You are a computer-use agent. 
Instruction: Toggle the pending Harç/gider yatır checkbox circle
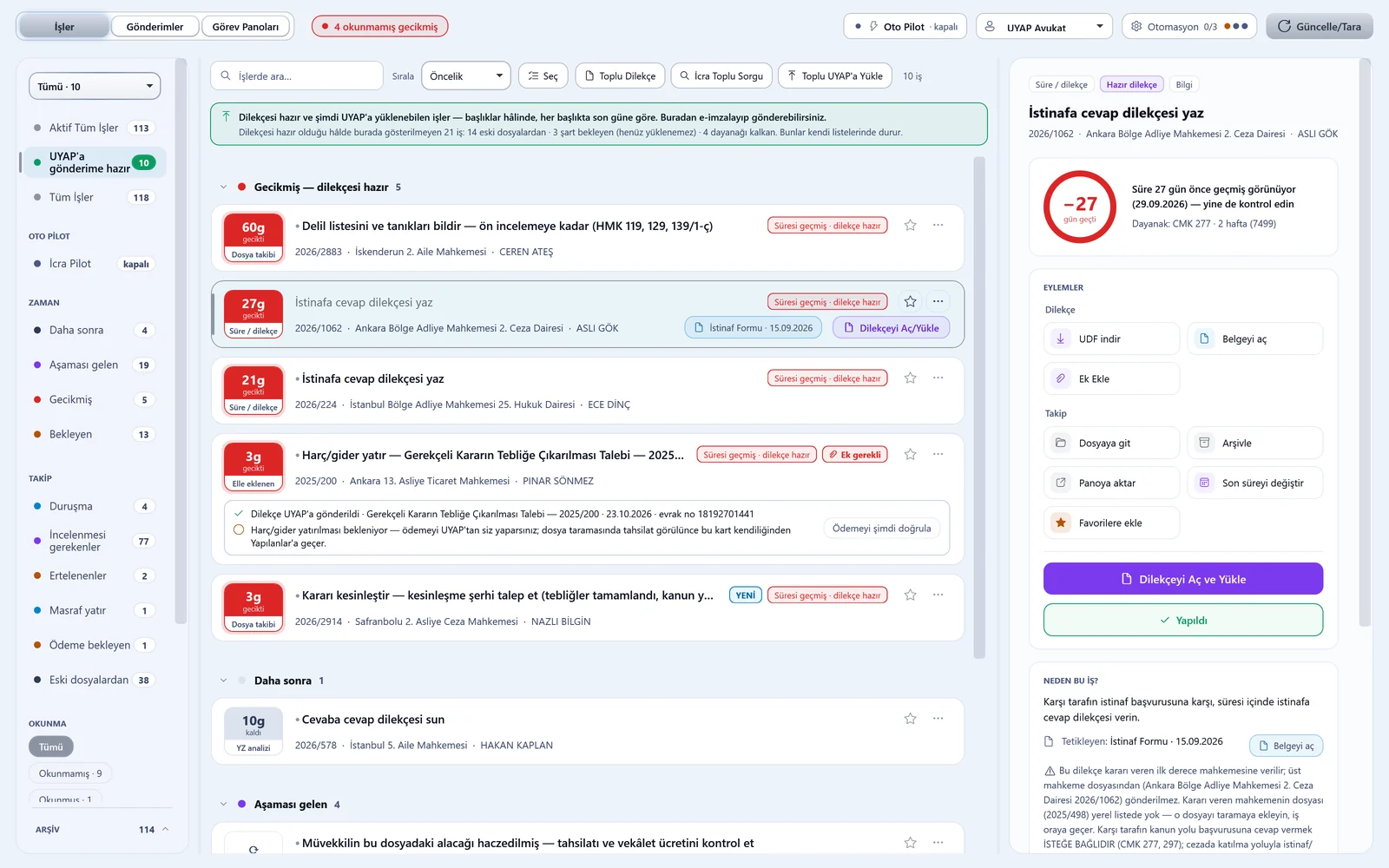click(239, 529)
